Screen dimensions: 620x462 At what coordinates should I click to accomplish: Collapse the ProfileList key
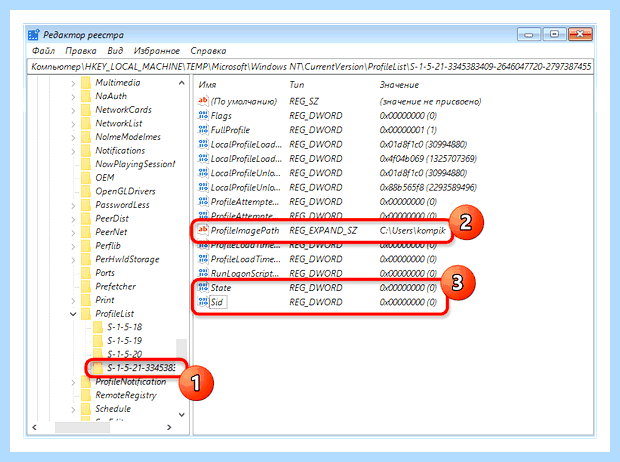tap(73, 314)
